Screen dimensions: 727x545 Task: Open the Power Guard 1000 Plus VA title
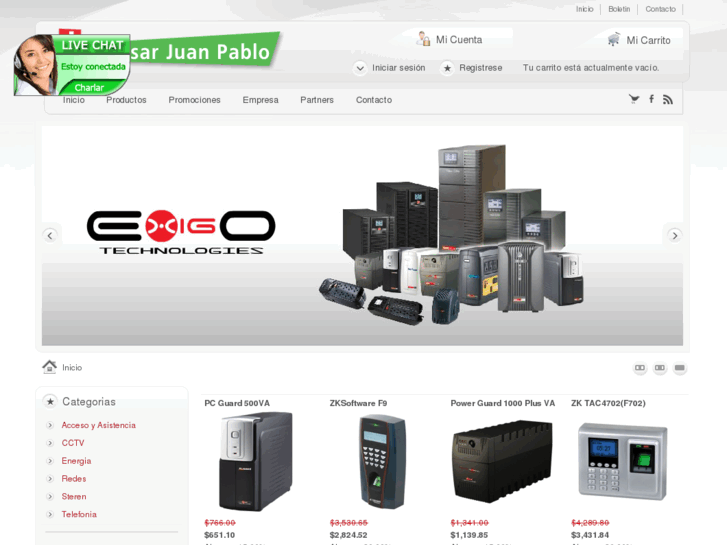click(x=503, y=403)
